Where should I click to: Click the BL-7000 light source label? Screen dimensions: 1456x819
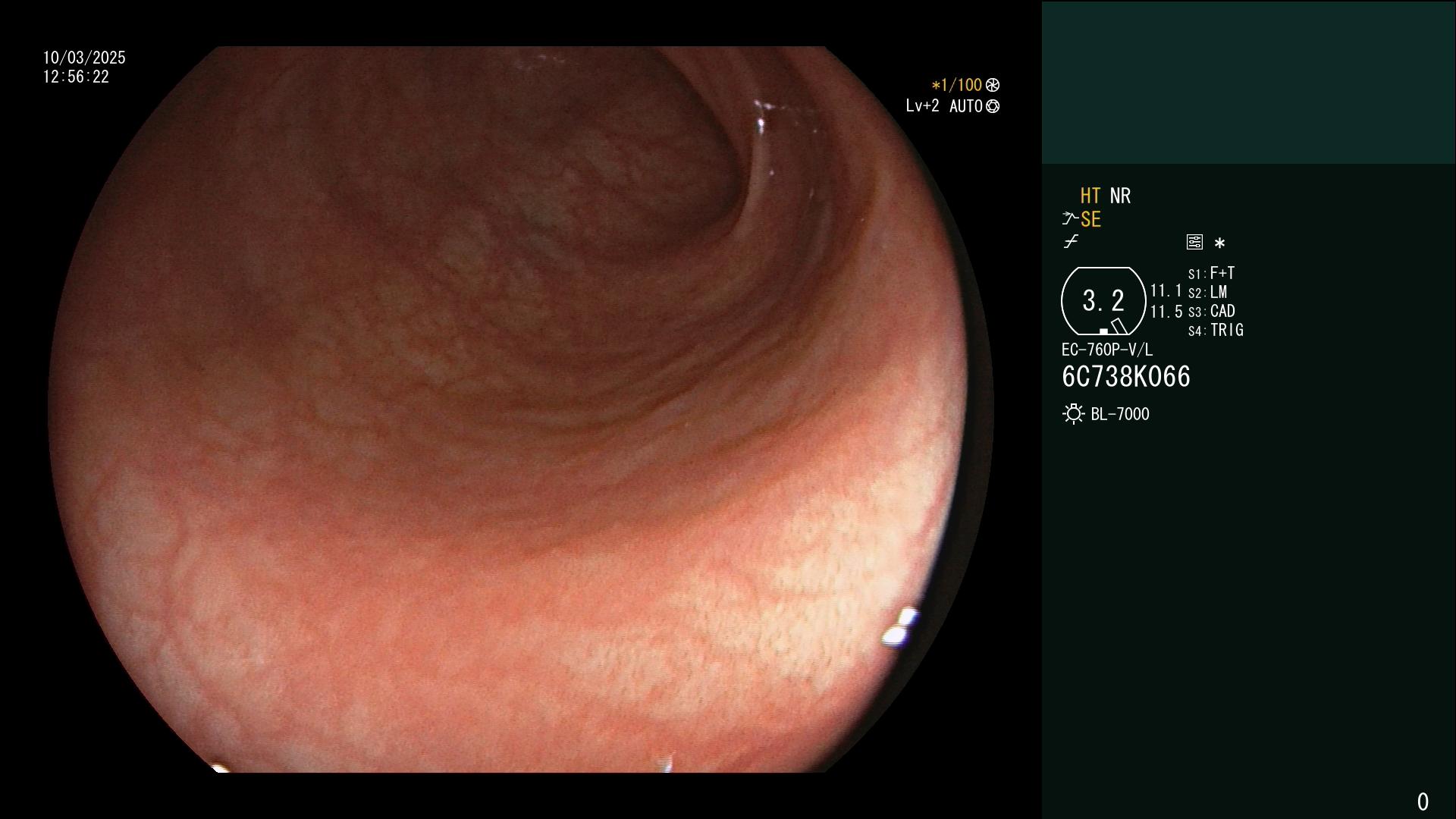(1120, 414)
